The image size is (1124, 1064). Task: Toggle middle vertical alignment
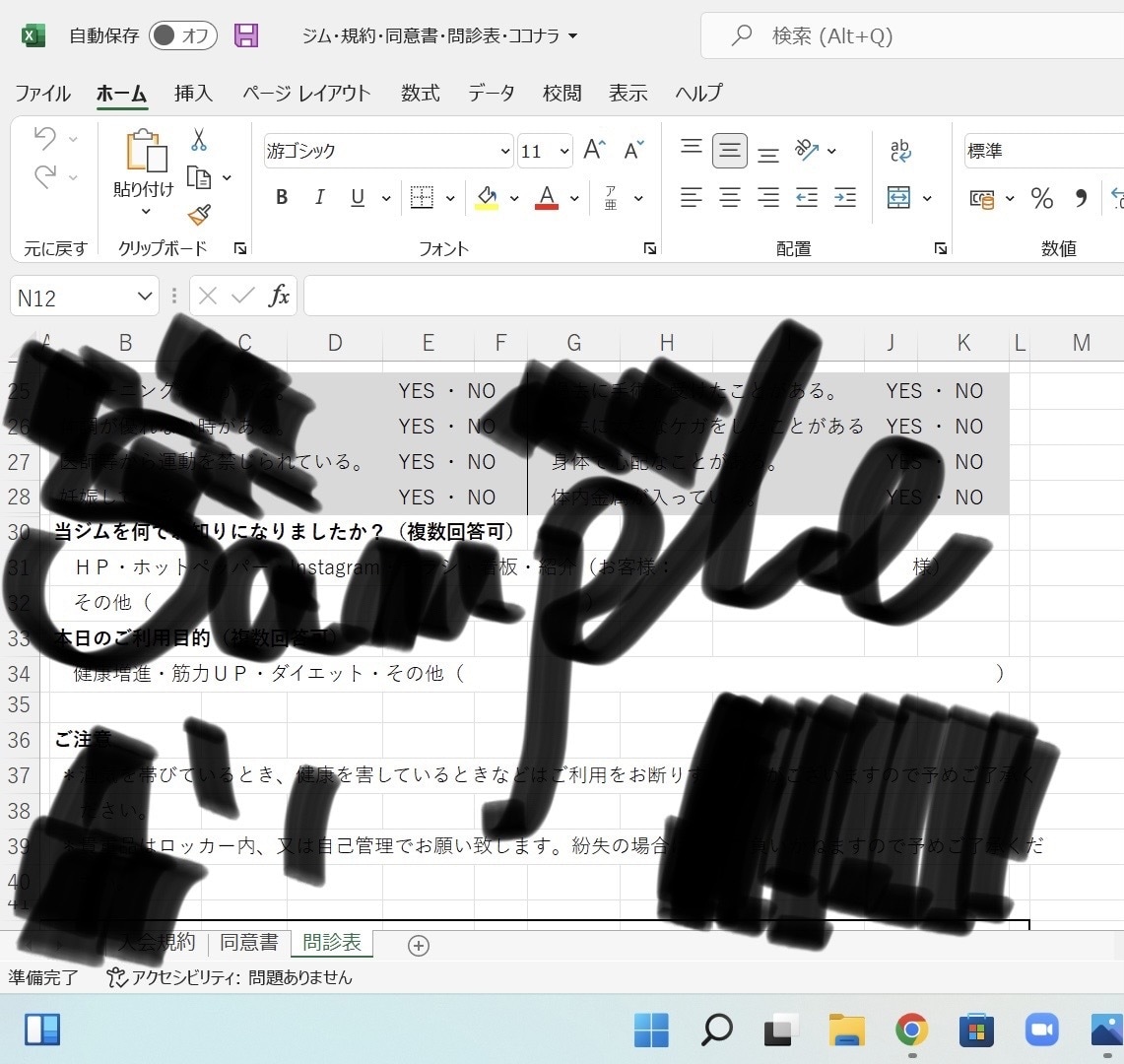[730, 151]
